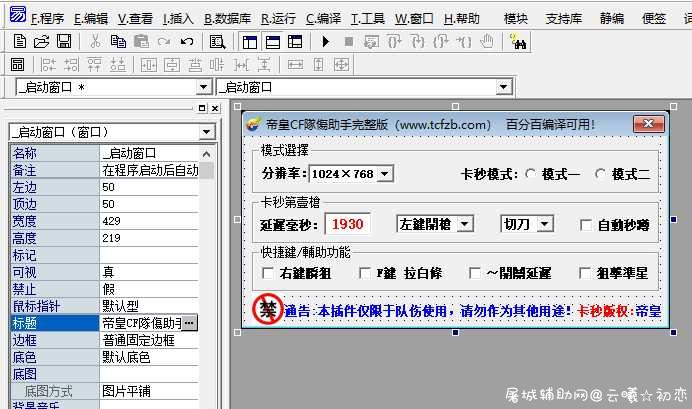Click the Run play triangle icon
The image size is (692, 409).
click(x=326, y=42)
